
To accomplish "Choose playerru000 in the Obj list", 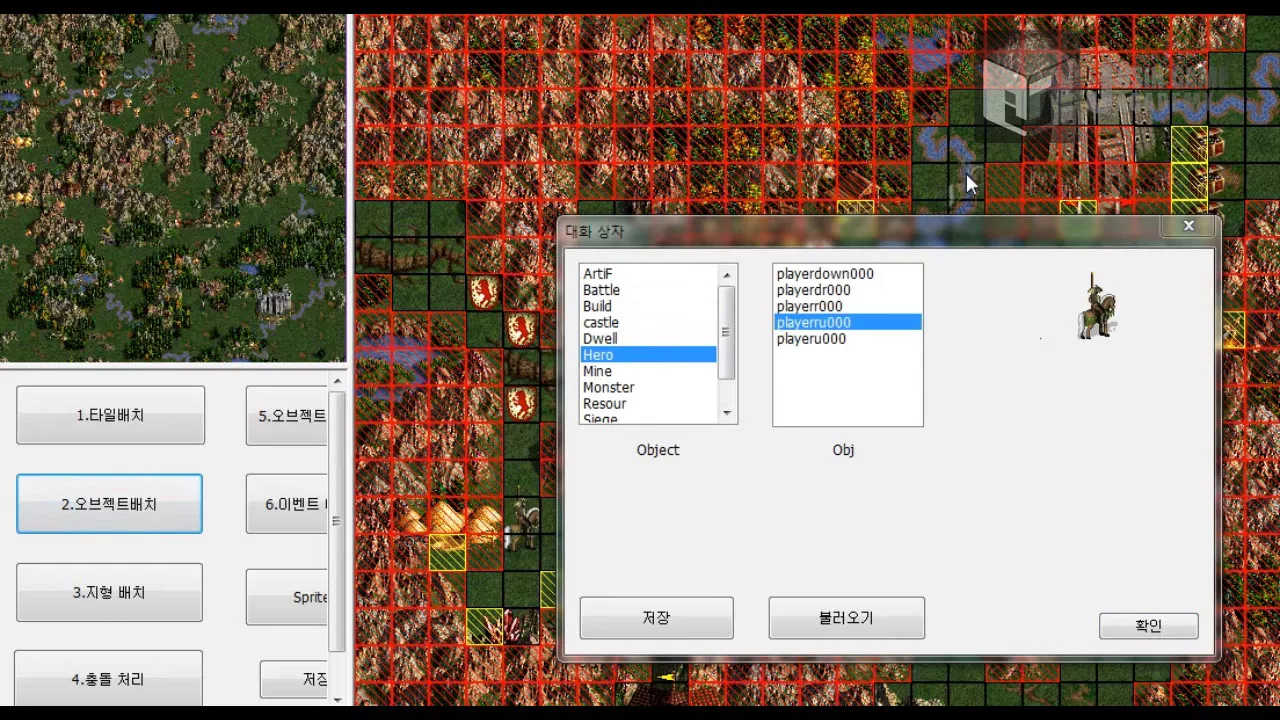I will click(848, 322).
